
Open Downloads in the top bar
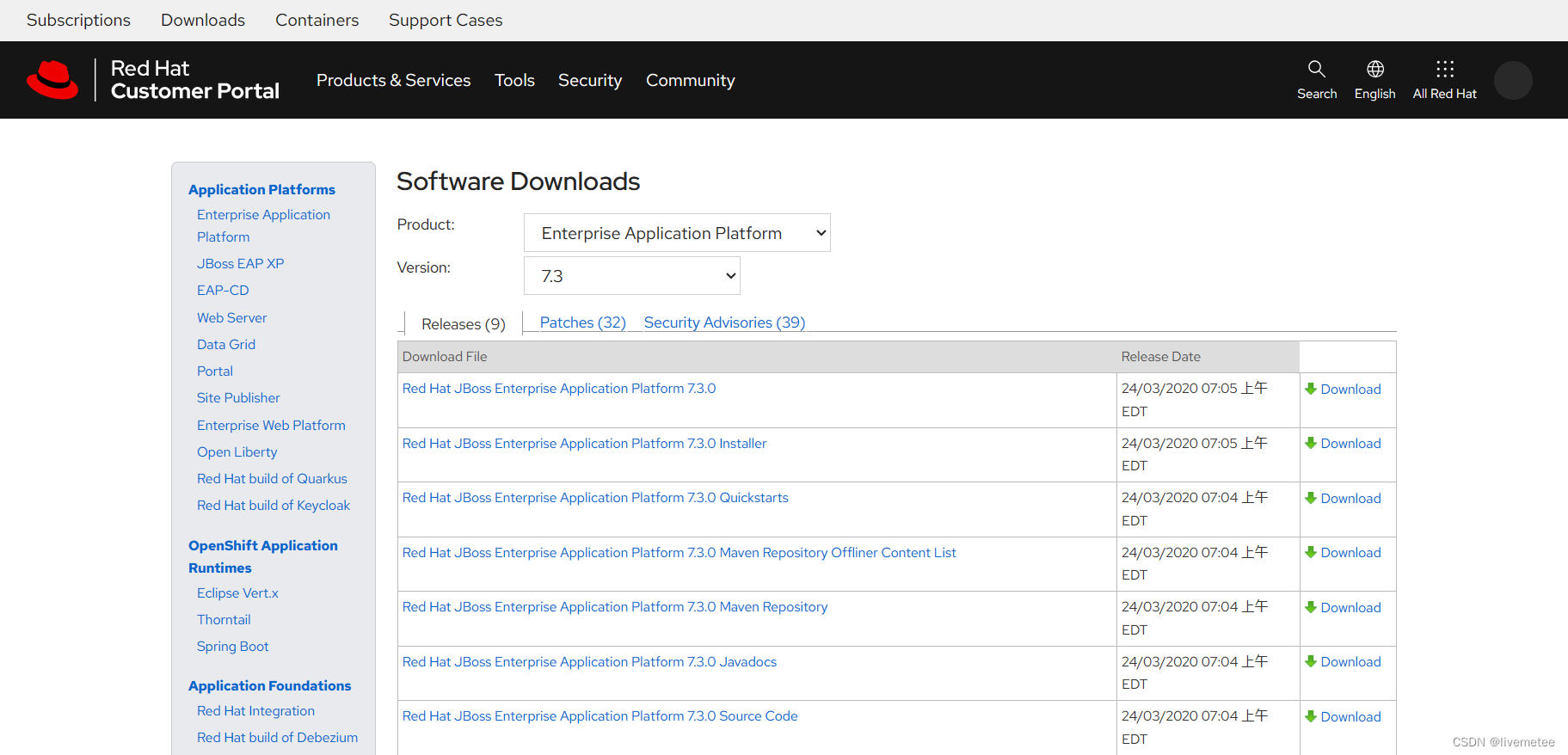(x=203, y=20)
